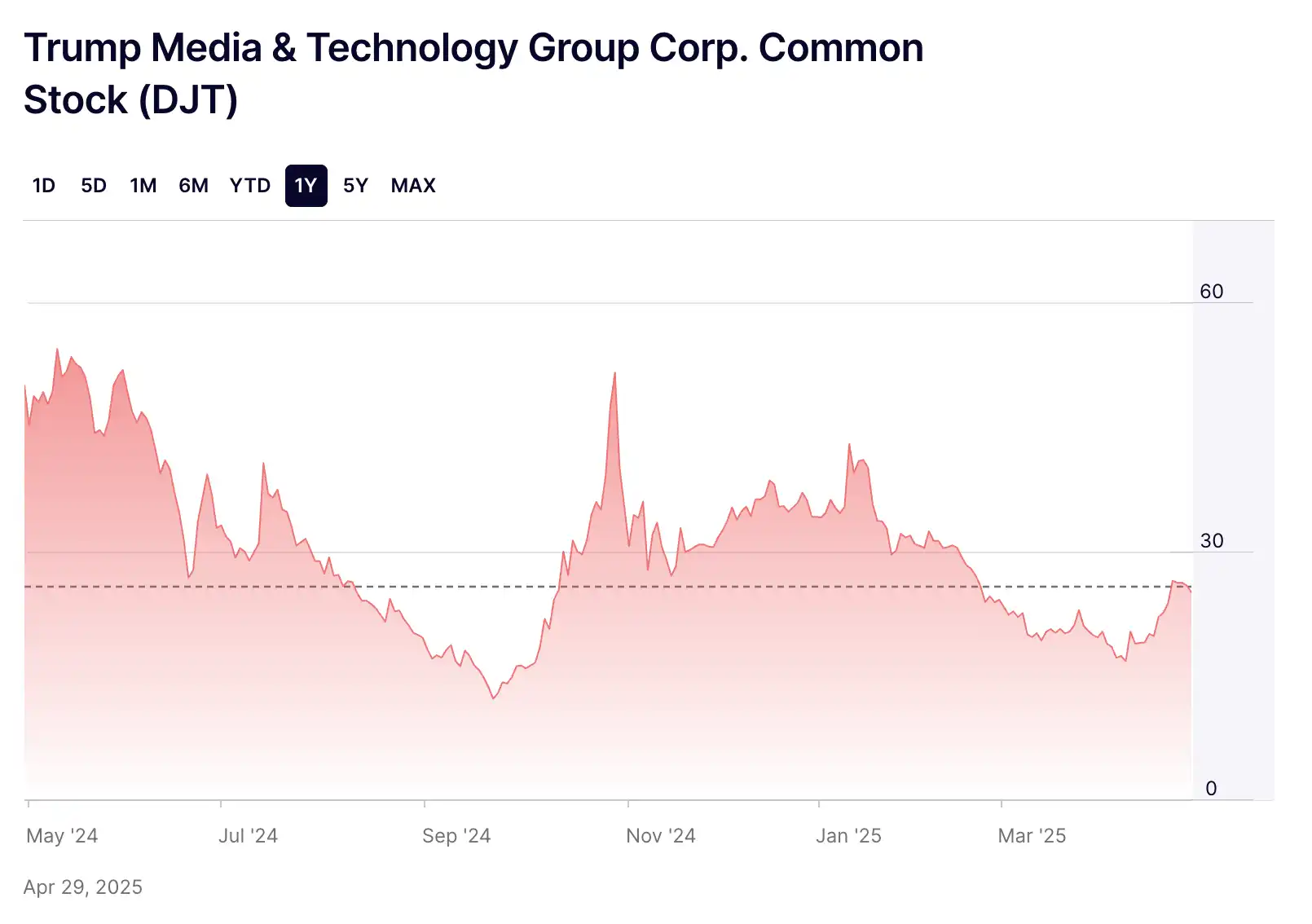Viewport: 1312px width, 924px height.
Task: Select the YTD range tab
Action: click(250, 186)
